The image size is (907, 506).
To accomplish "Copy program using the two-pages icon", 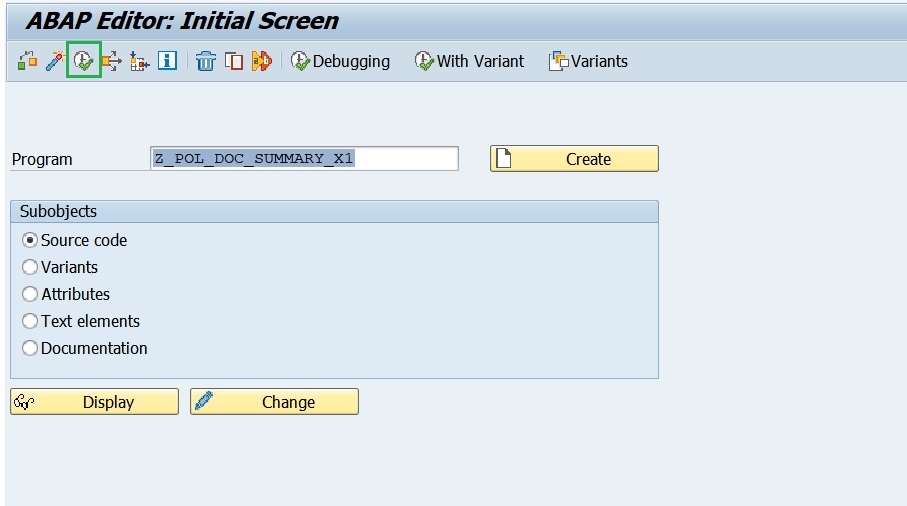I will point(234,61).
